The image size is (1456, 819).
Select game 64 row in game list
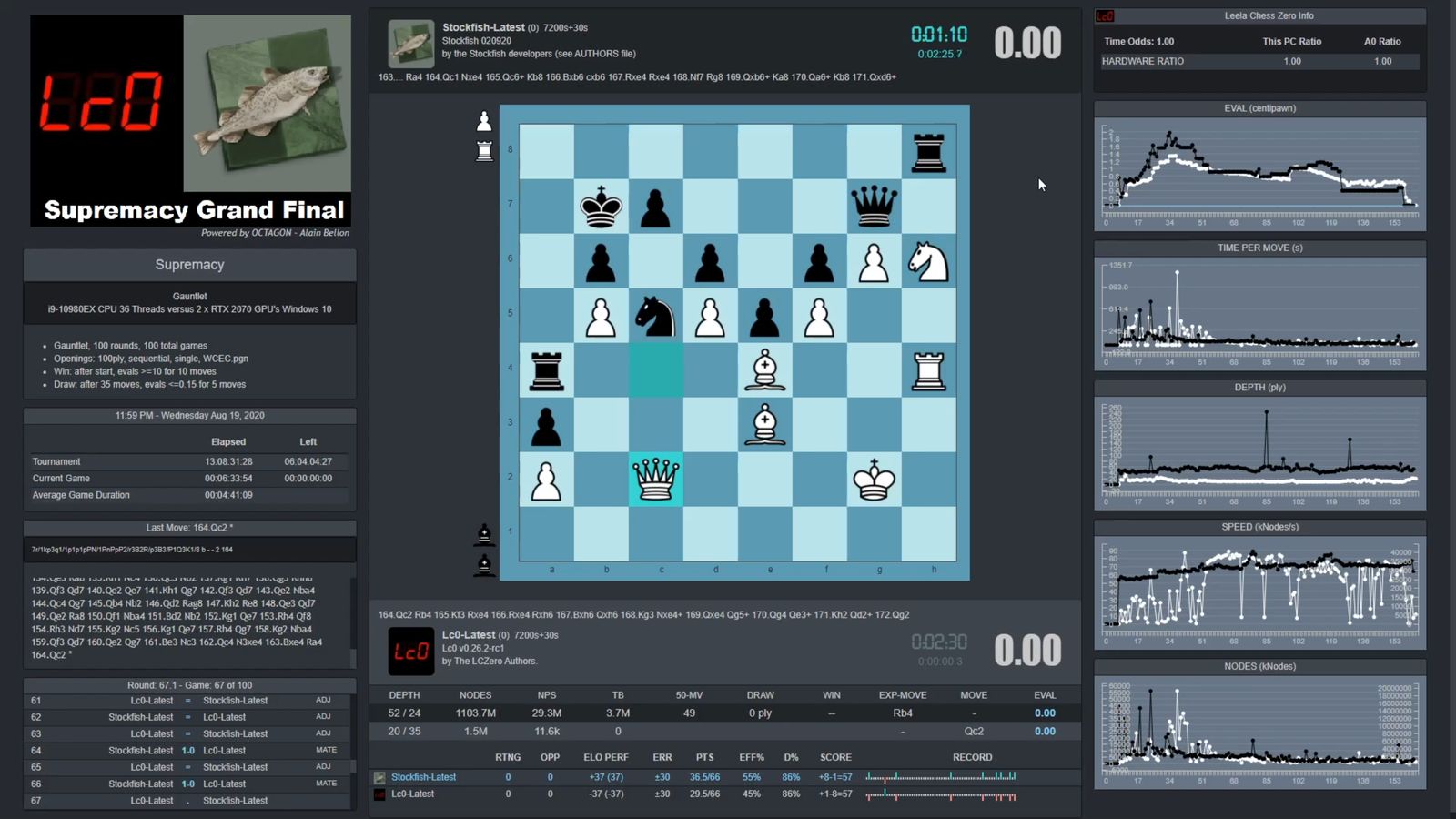pyautogui.click(x=188, y=751)
